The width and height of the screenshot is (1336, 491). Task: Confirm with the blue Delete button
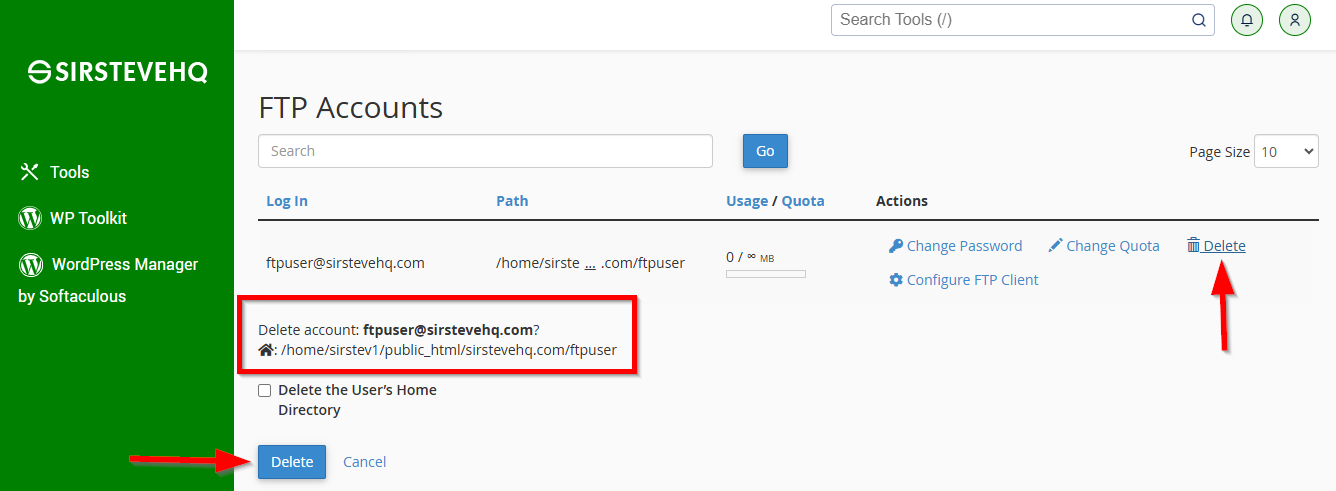click(292, 462)
